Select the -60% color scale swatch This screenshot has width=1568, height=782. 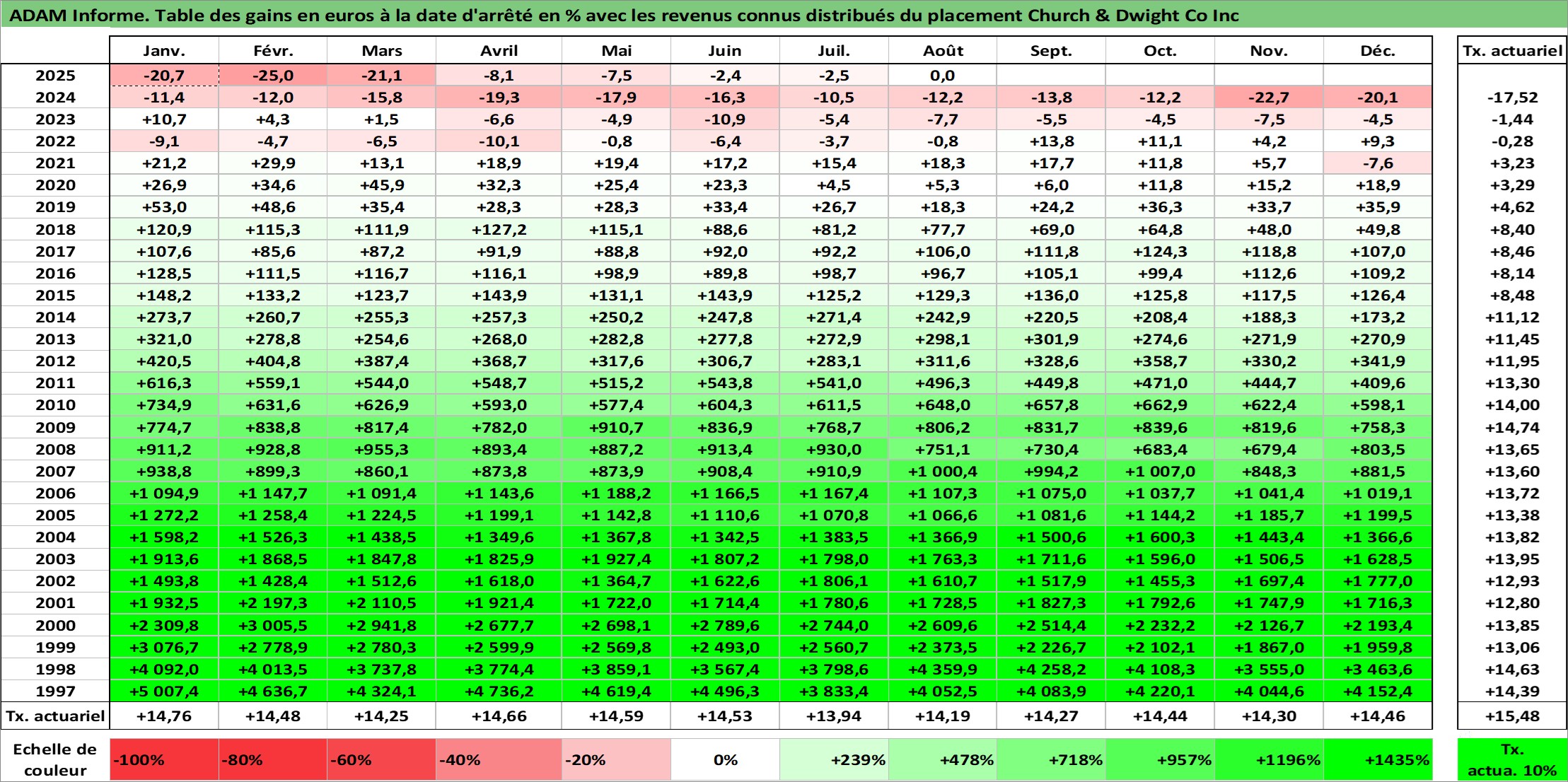click(x=381, y=760)
